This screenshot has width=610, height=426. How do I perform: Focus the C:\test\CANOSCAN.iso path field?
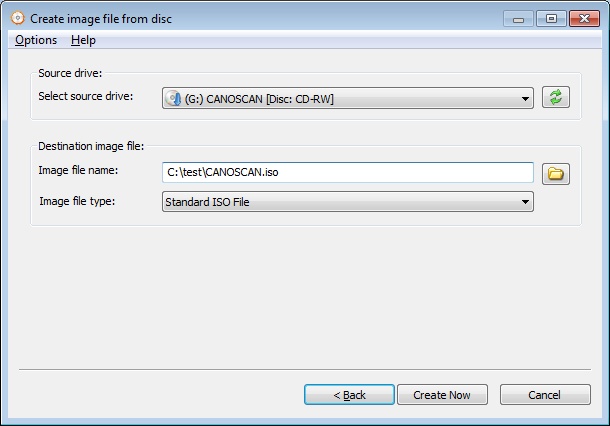click(348, 172)
